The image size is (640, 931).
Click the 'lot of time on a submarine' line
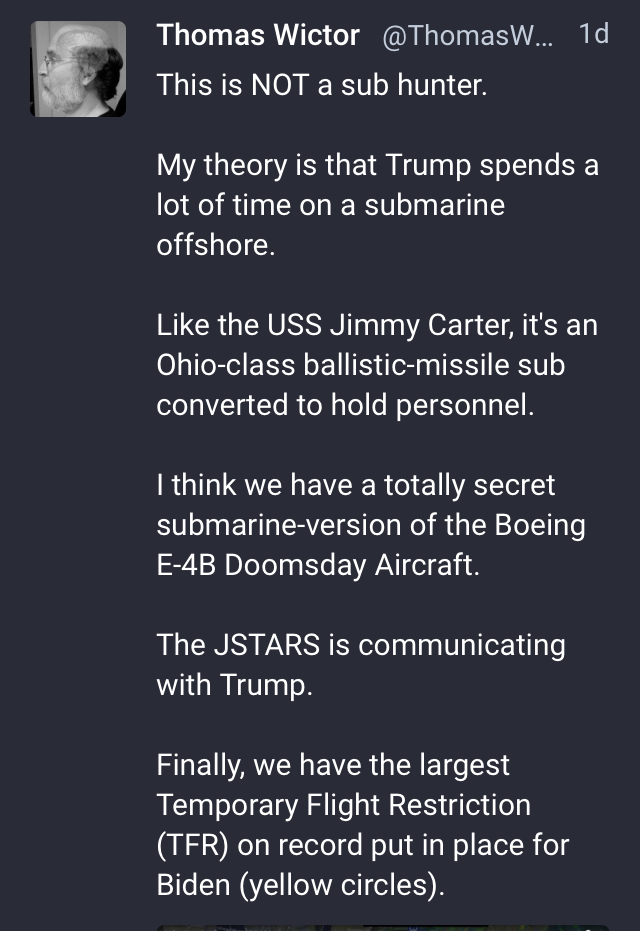pos(331,205)
